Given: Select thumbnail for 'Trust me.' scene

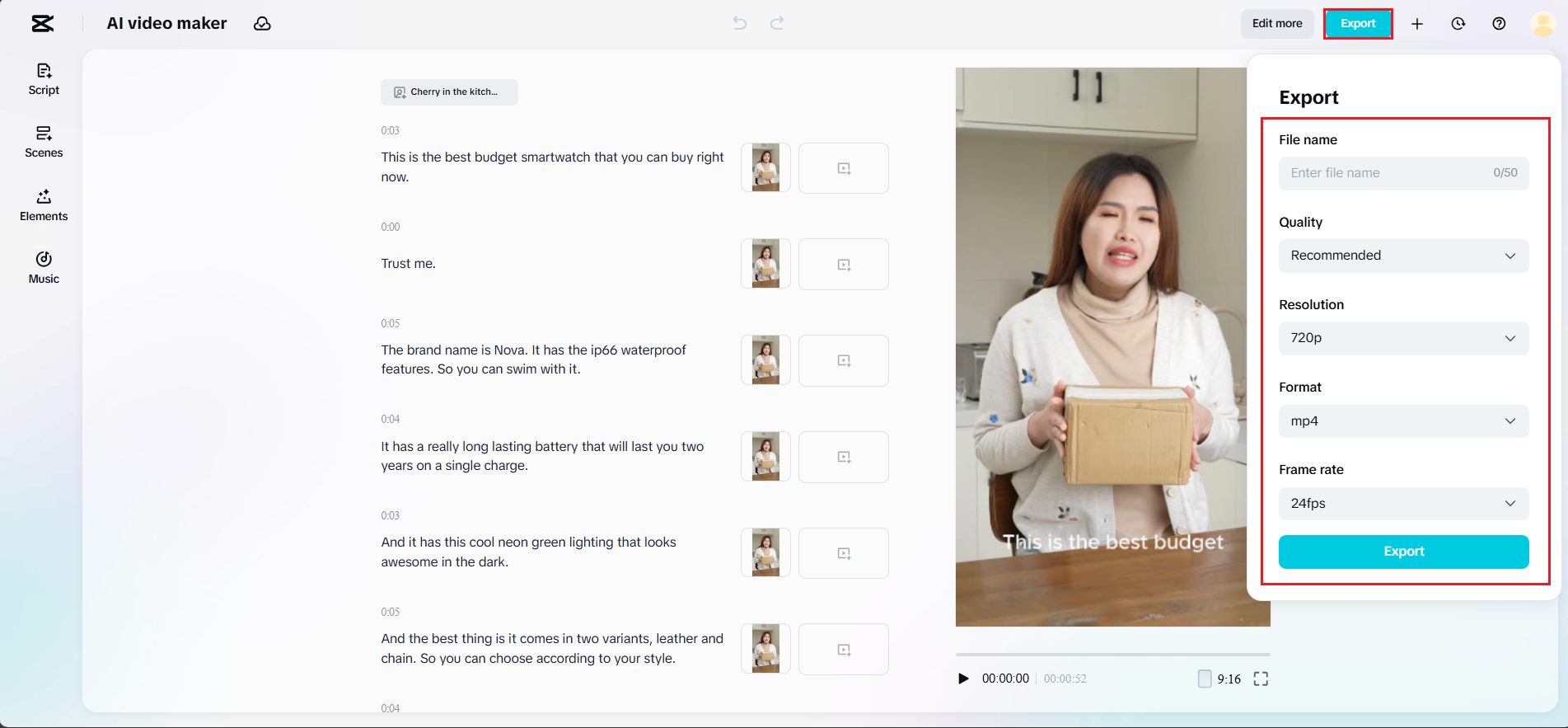Looking at the screenshot, I should 765,264.
